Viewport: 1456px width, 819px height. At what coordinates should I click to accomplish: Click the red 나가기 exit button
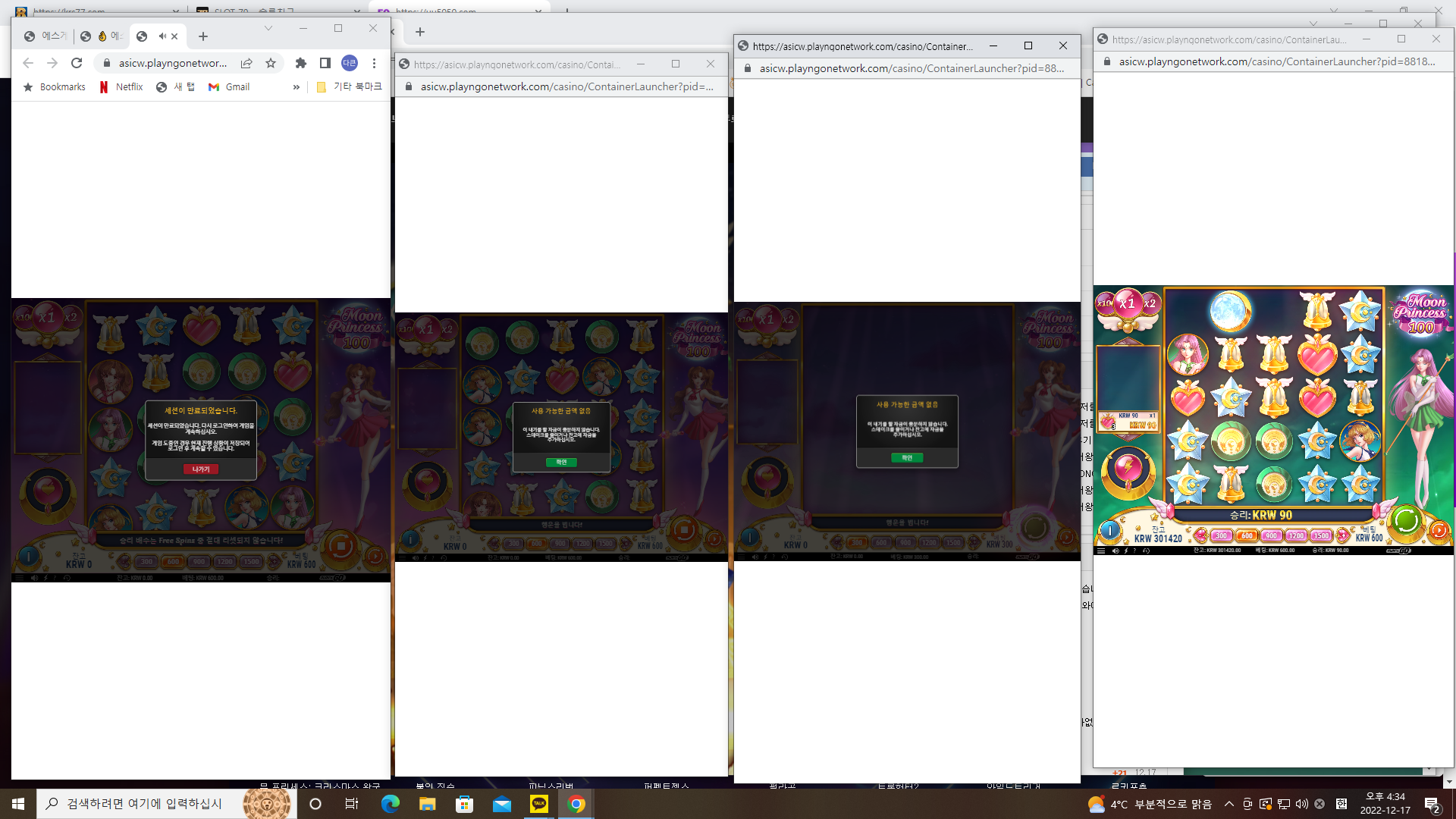201,469
